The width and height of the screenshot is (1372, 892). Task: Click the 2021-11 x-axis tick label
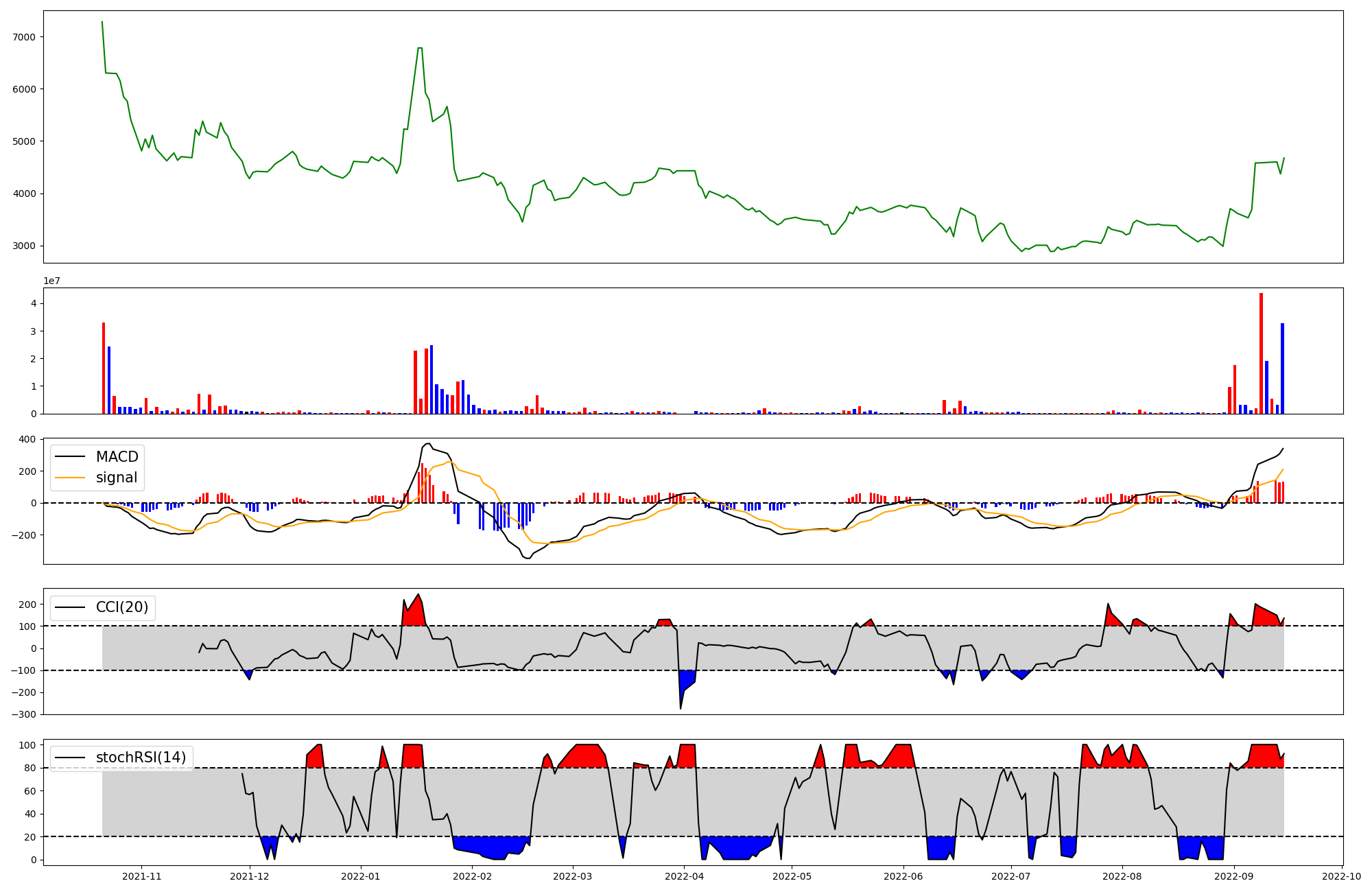141,876
